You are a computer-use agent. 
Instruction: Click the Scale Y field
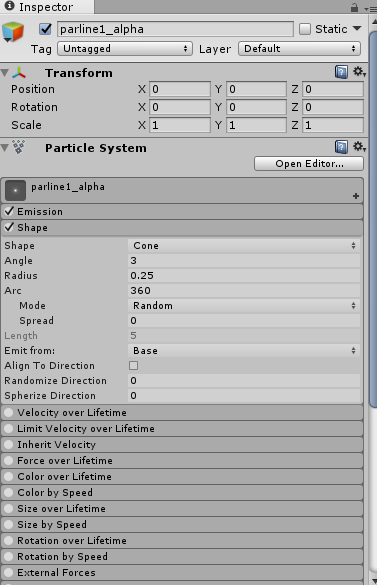pos(256,125)
